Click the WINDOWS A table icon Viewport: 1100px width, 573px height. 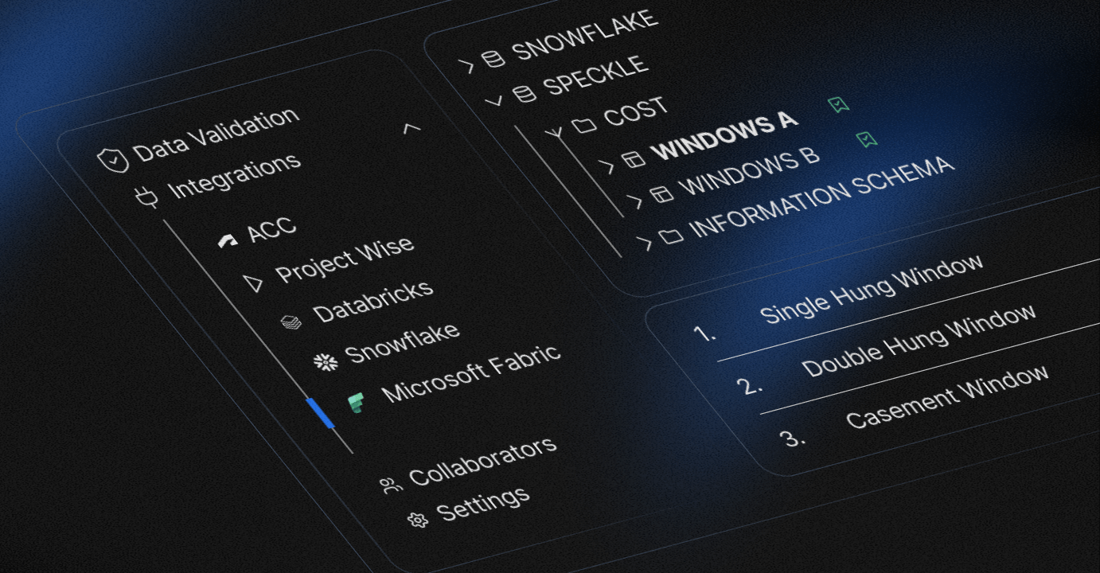pos(633,160)
